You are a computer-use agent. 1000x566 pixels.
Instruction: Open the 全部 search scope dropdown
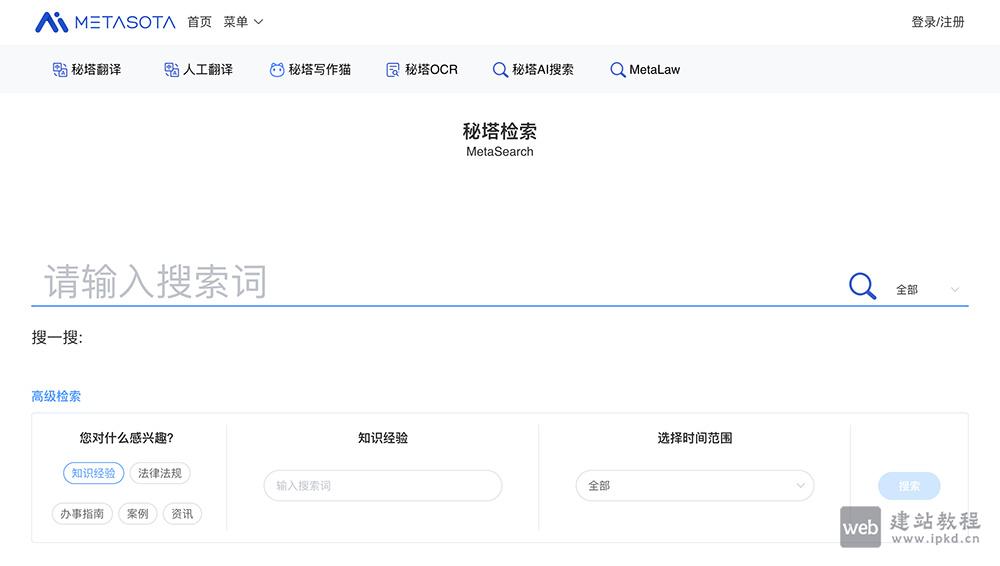927,290
